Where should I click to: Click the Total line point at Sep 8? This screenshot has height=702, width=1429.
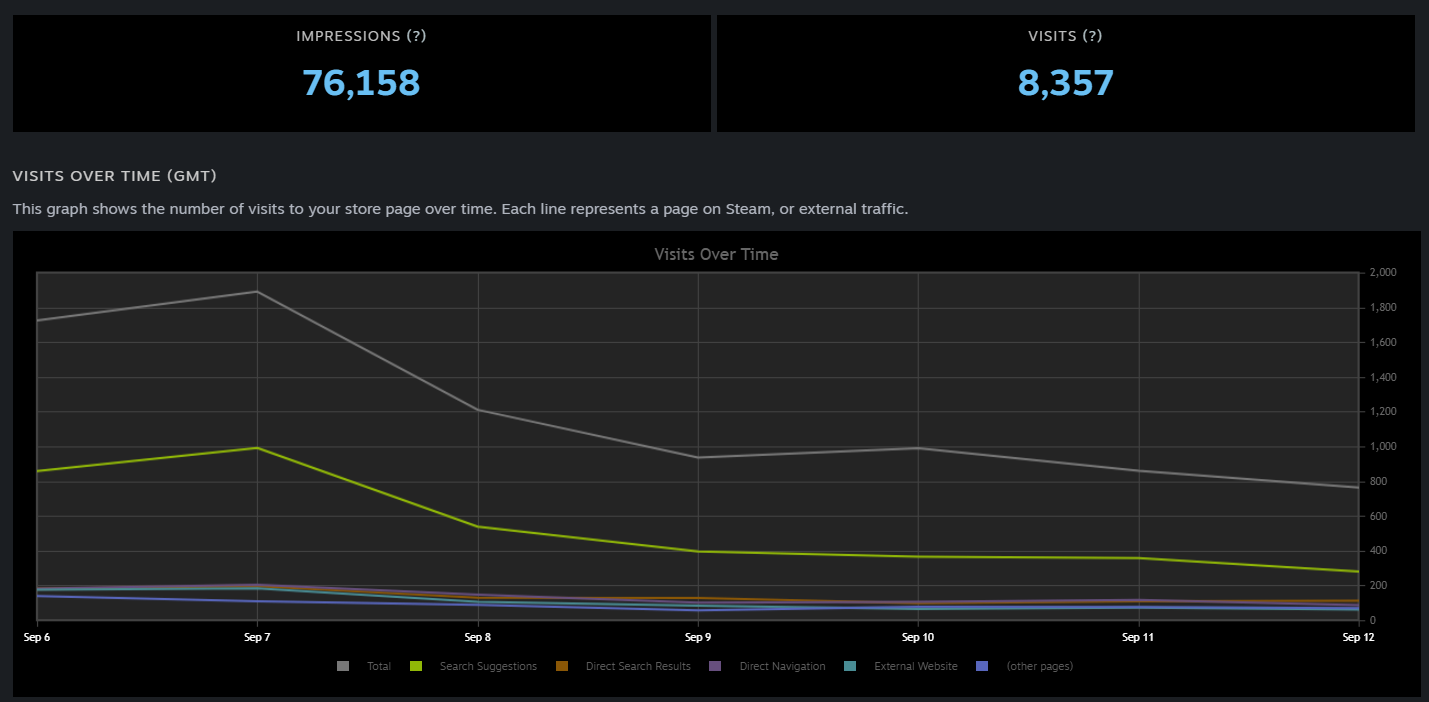tap(478, 410)
